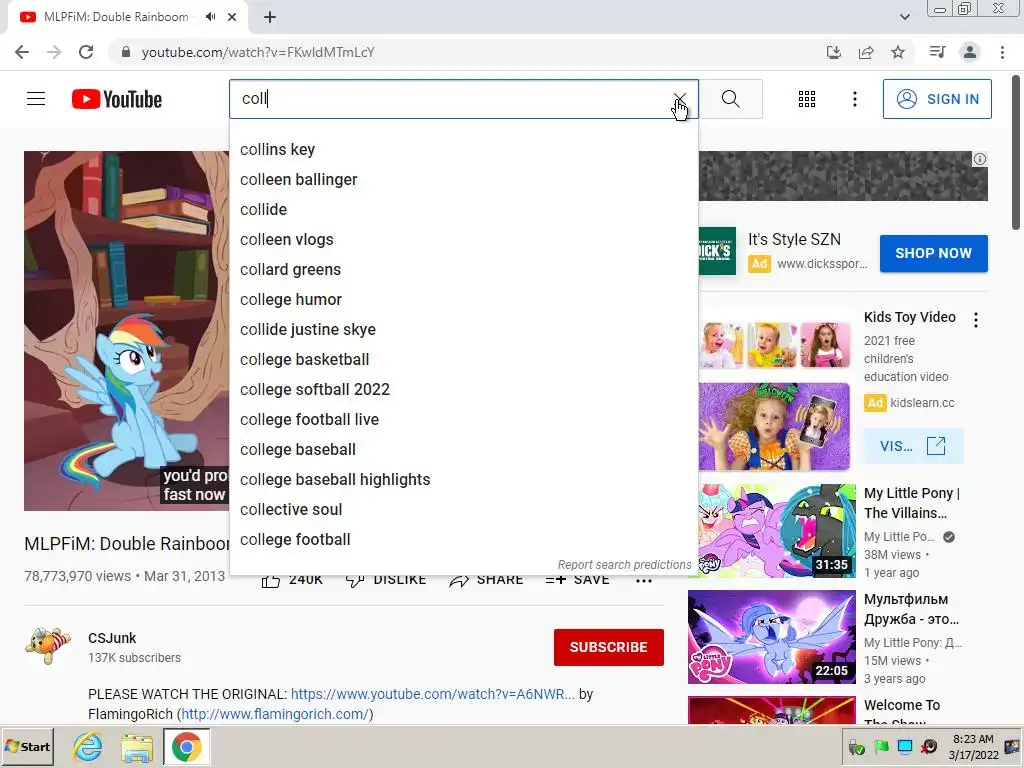Open the media controls icon in Chrome toolbar
Viewport: 1024px width, 768px height.
[937, 52]
